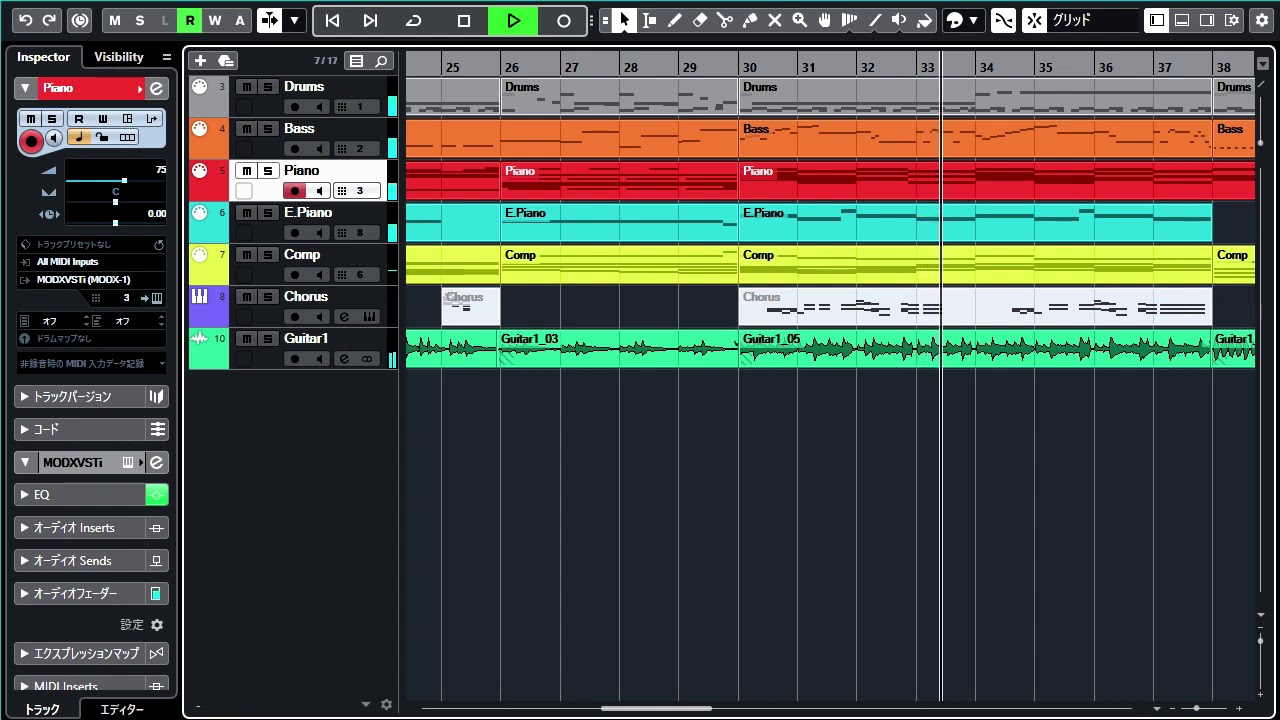The height and width of the screenshot is (720, 1280).
Task: Click the horizontal zoom slider
Action: 1205,708
